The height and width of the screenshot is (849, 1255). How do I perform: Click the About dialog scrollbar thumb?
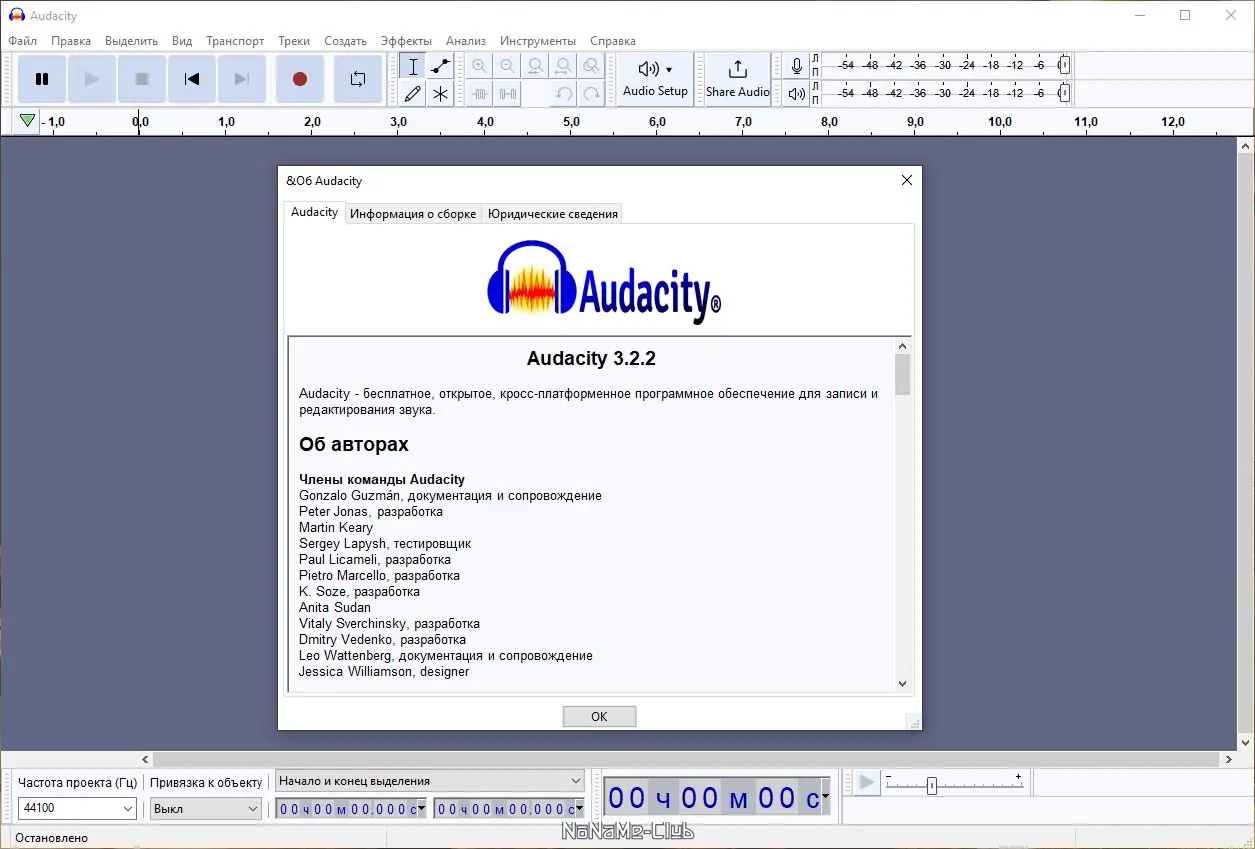coord(903,375)
